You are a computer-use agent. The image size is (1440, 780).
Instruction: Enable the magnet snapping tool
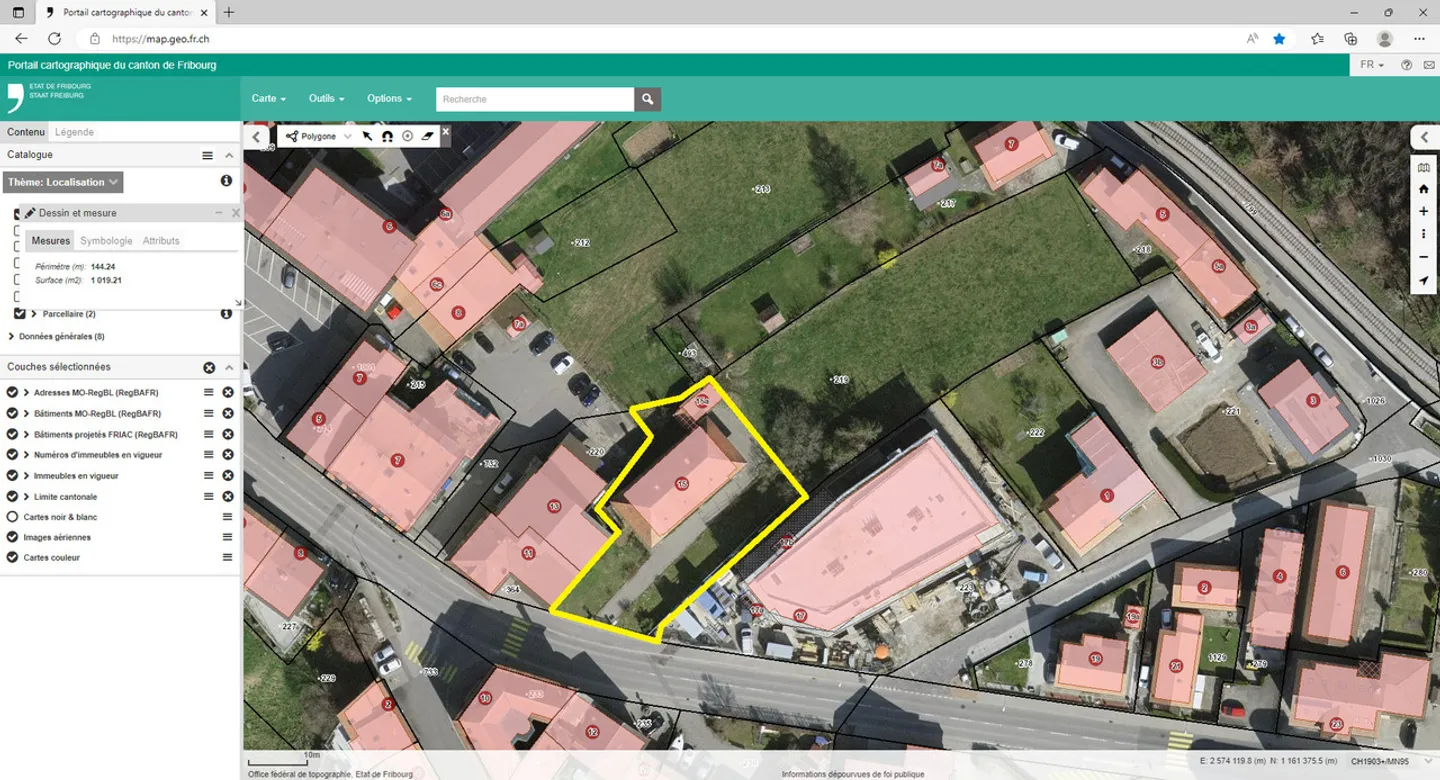(x=387, y=136)
